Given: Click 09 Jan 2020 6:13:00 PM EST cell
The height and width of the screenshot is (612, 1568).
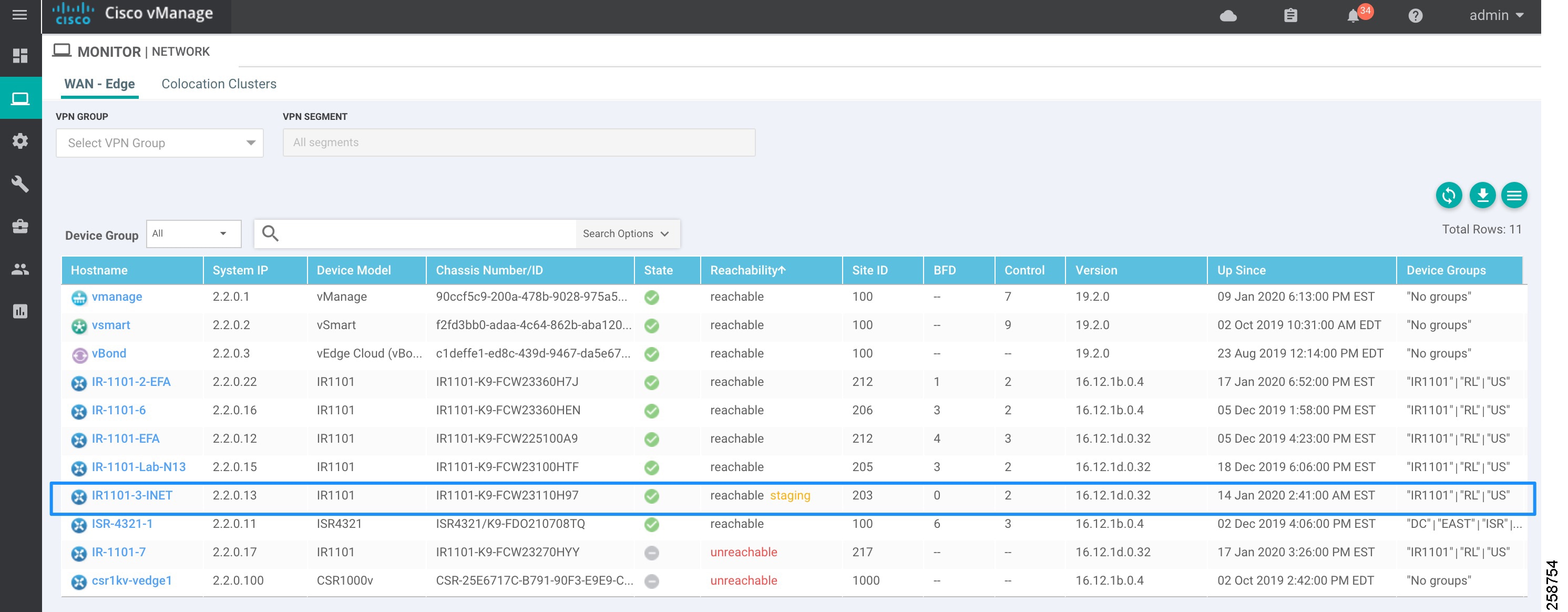Looking at the screenshot, I should (x=1296, y=297).
